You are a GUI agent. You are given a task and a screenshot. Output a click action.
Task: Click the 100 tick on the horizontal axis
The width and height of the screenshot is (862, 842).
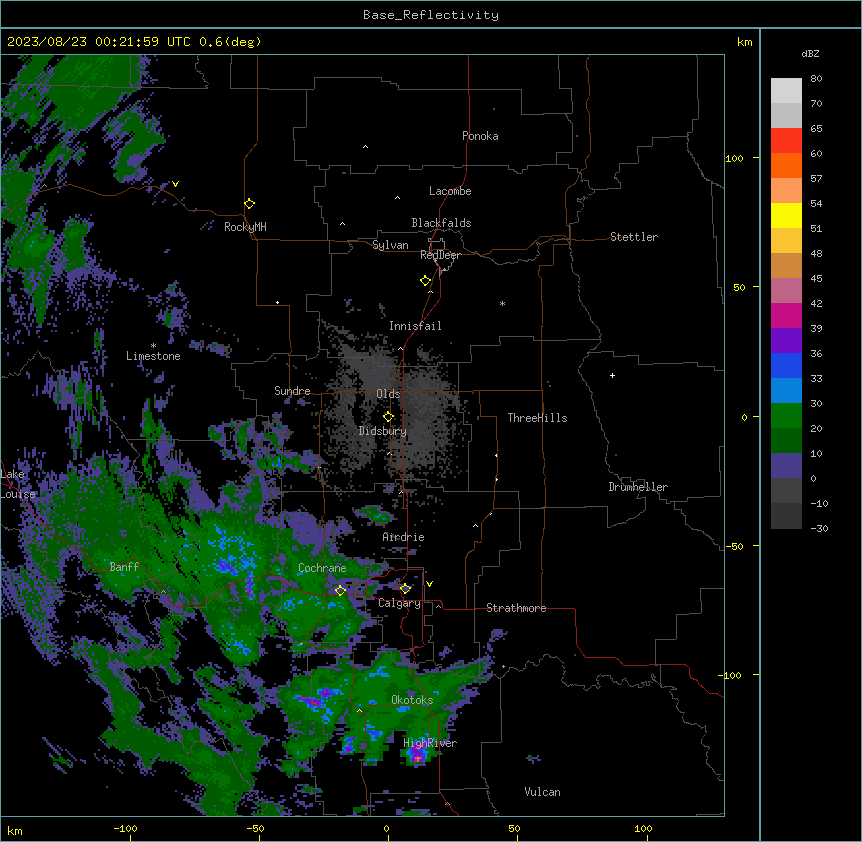[x=643, y=828]
